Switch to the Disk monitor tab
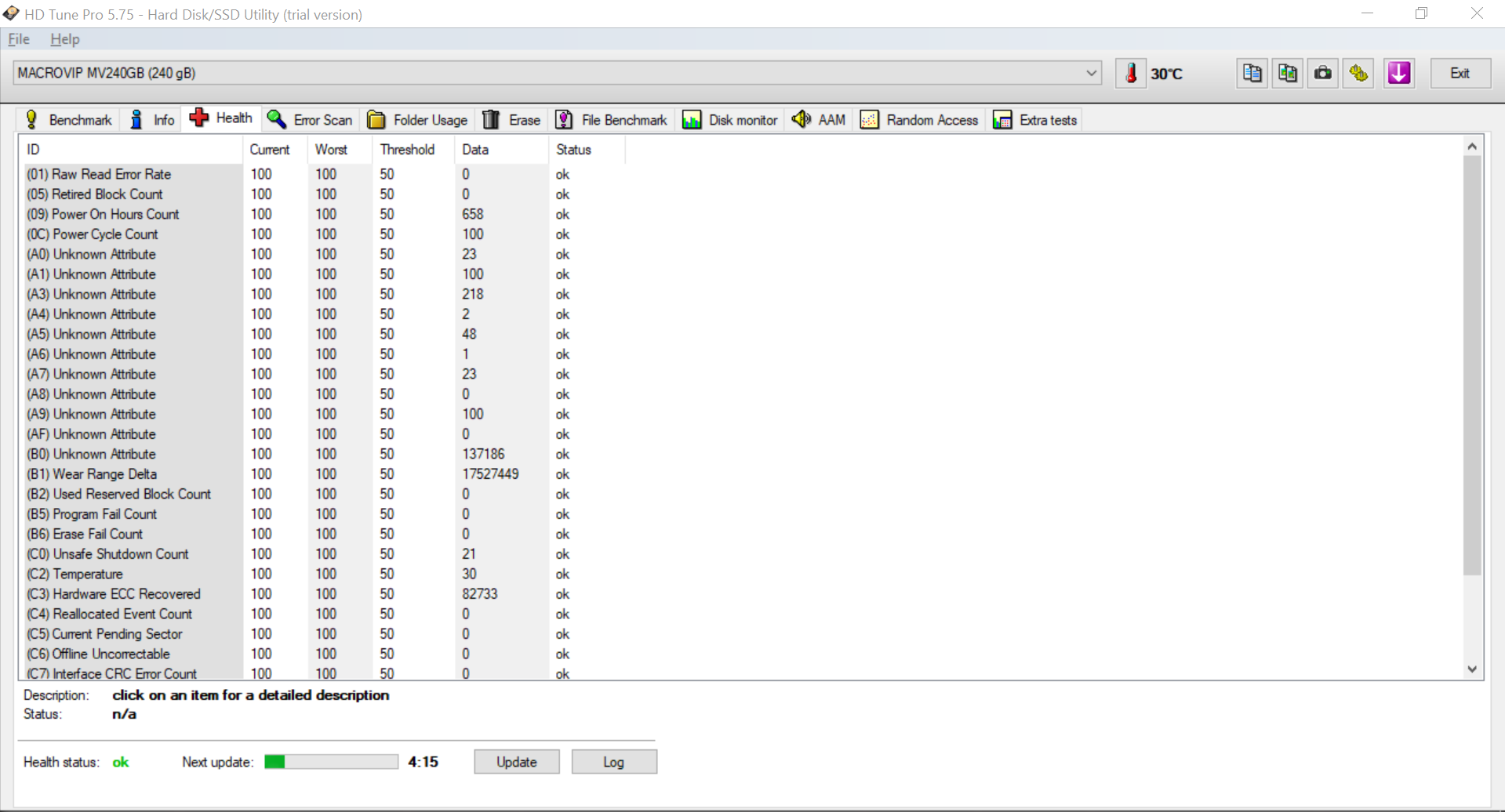The image size is (1505, 812). pos(730,120)
